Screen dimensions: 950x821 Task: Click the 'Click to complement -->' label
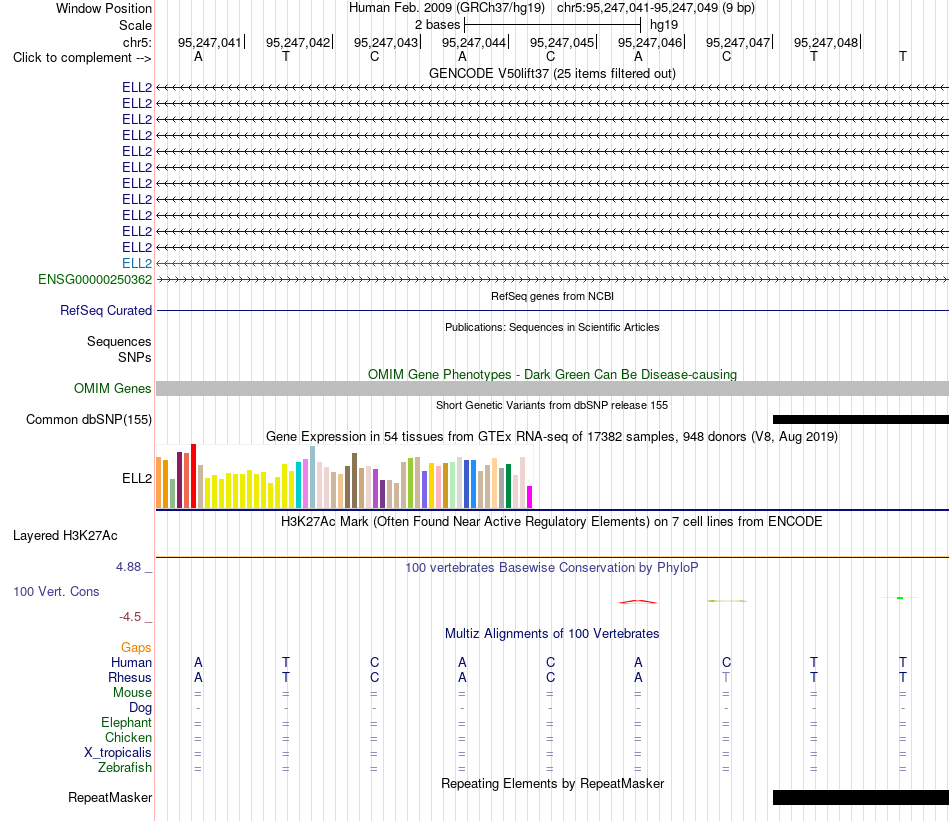coord(82,58)
